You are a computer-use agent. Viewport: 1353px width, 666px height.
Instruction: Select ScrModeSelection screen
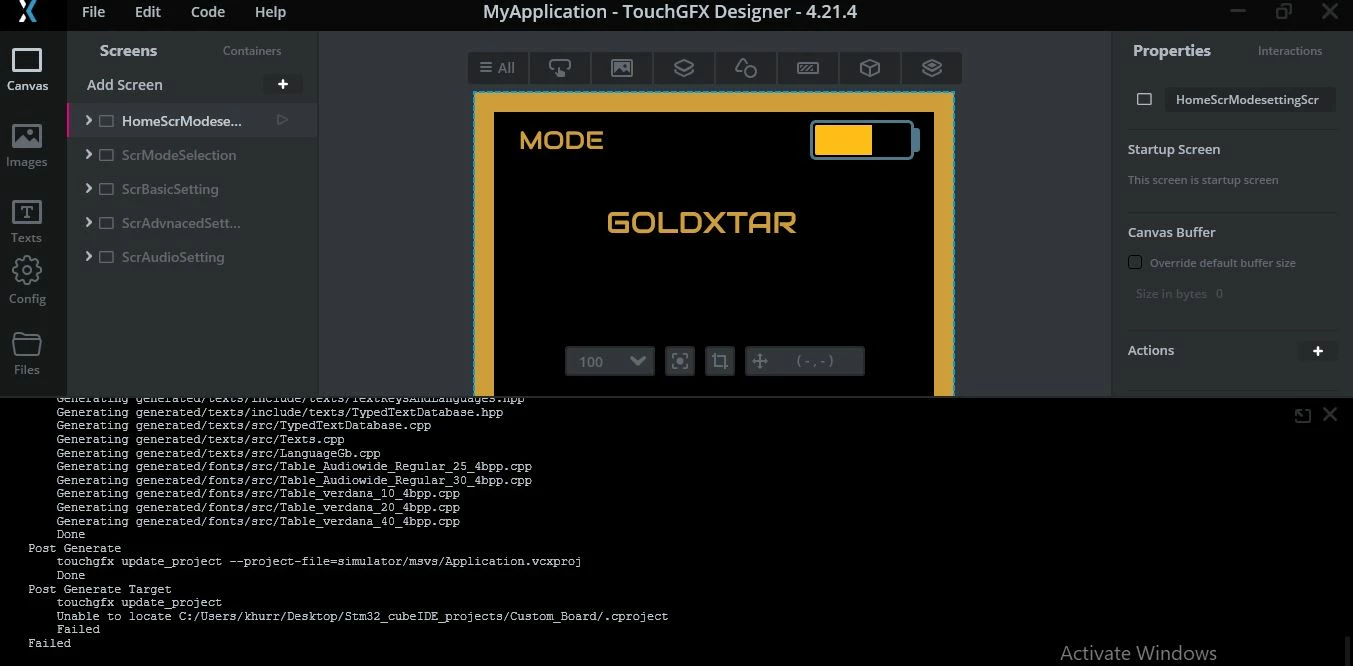pyautogui.click(x=179, y=155)
